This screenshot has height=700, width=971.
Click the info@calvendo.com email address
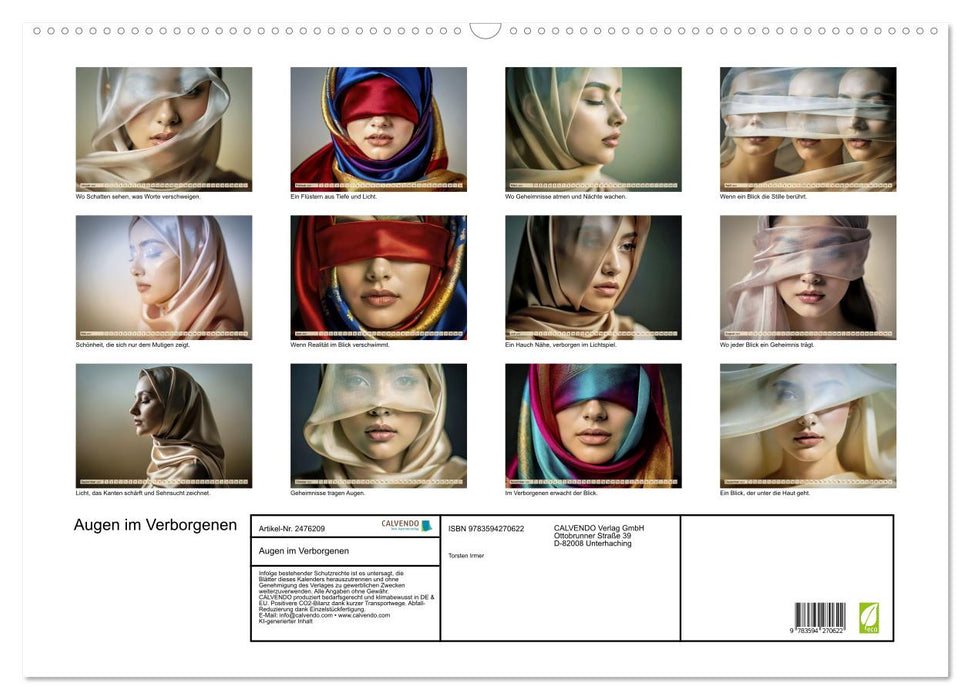point(306,615)
